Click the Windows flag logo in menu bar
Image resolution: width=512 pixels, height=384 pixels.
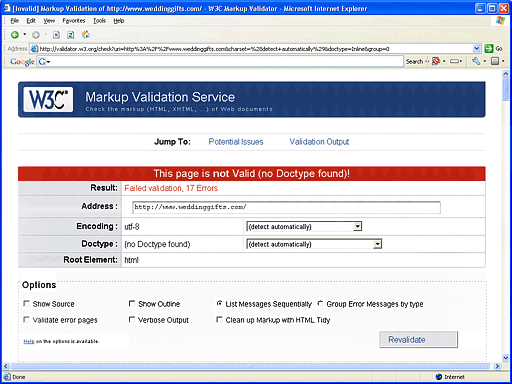500,21
